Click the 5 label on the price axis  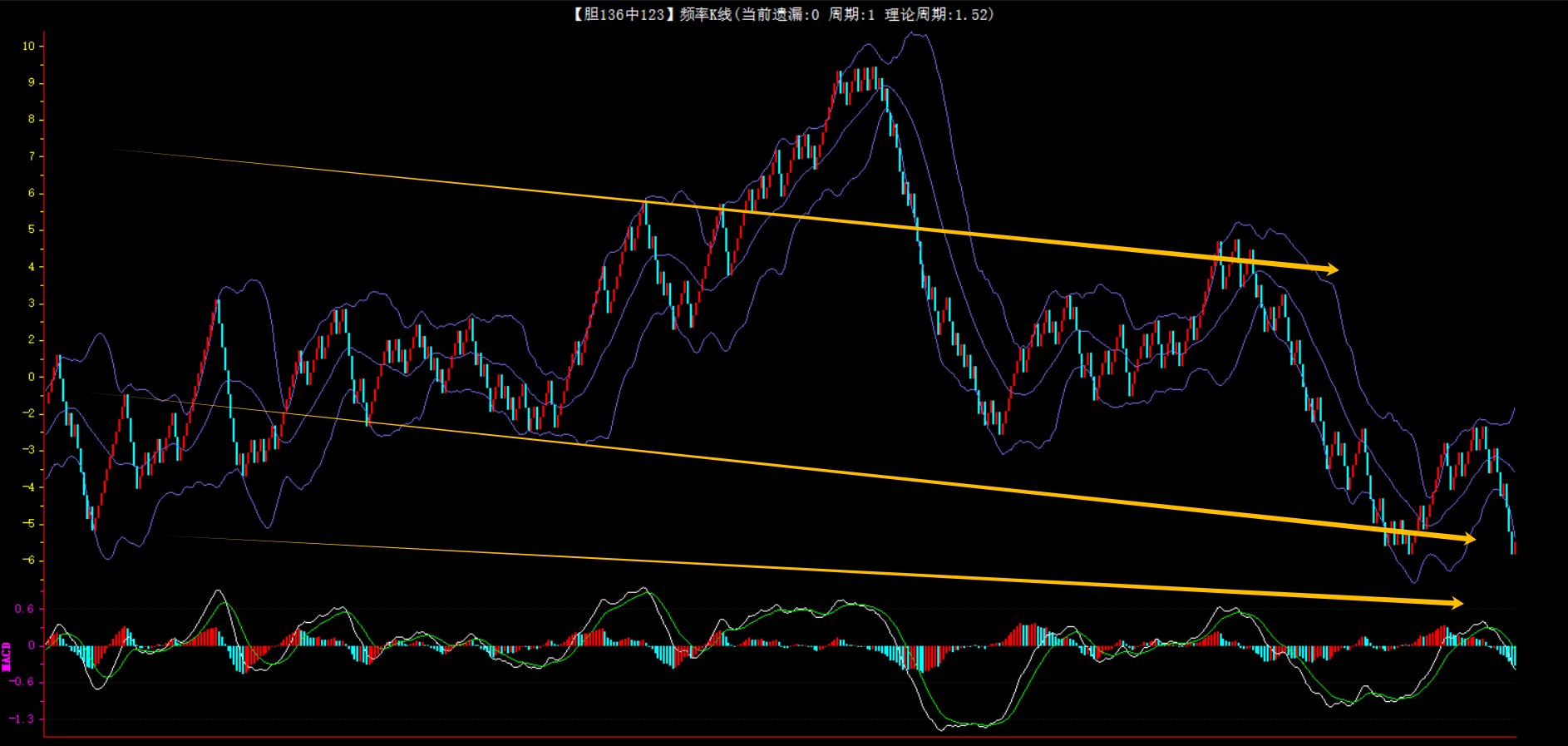(32, 230)
